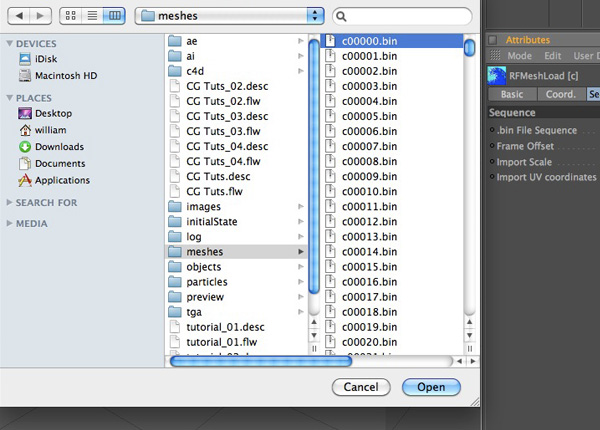Viewport: 600px width, 430px height.
Task: Open the particles folder
Action: [x=236, y=282]
